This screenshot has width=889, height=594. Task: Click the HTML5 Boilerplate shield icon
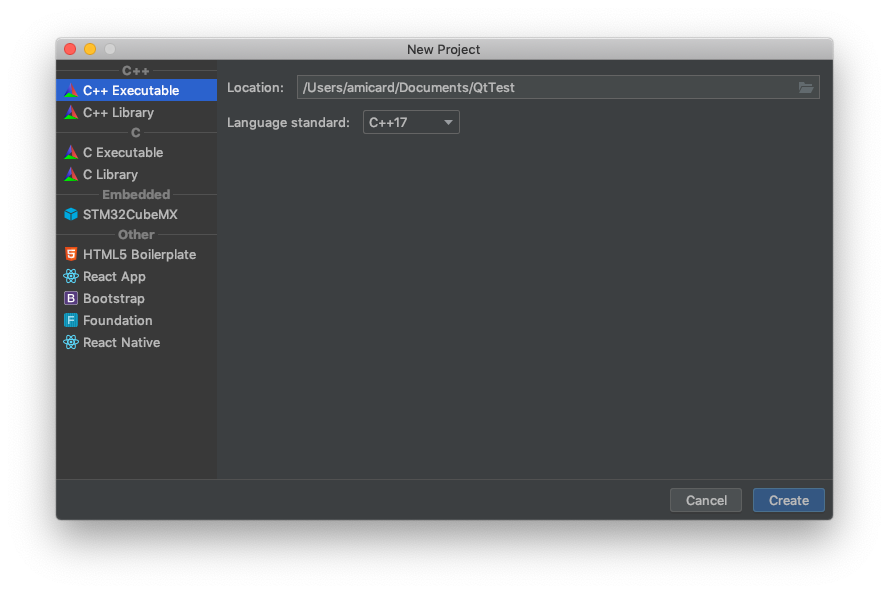pyautogui.click(x=71, y=254)
